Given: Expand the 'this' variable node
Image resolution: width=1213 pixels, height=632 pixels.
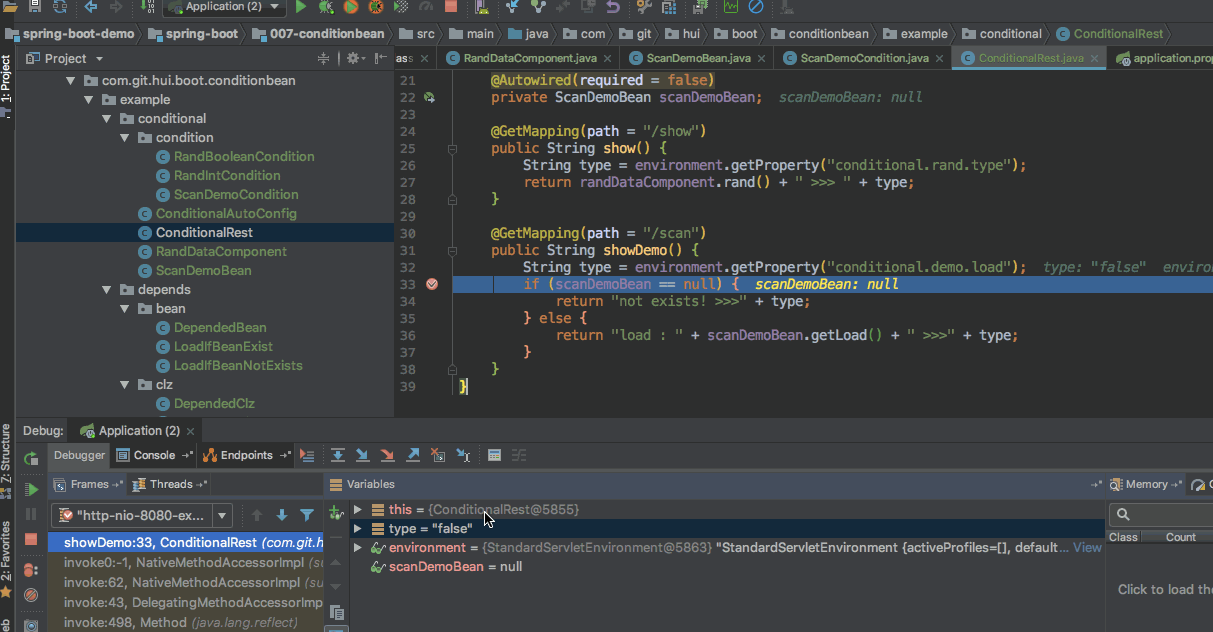Looking at the screenshot, I should pyautogui.click(x=358, y=510).
